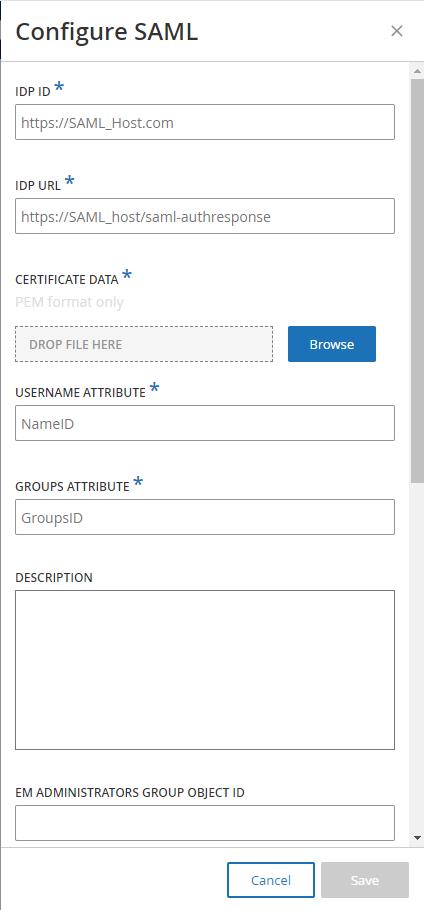Focus the EM Administrators Group Object ID field

[205, 823]
